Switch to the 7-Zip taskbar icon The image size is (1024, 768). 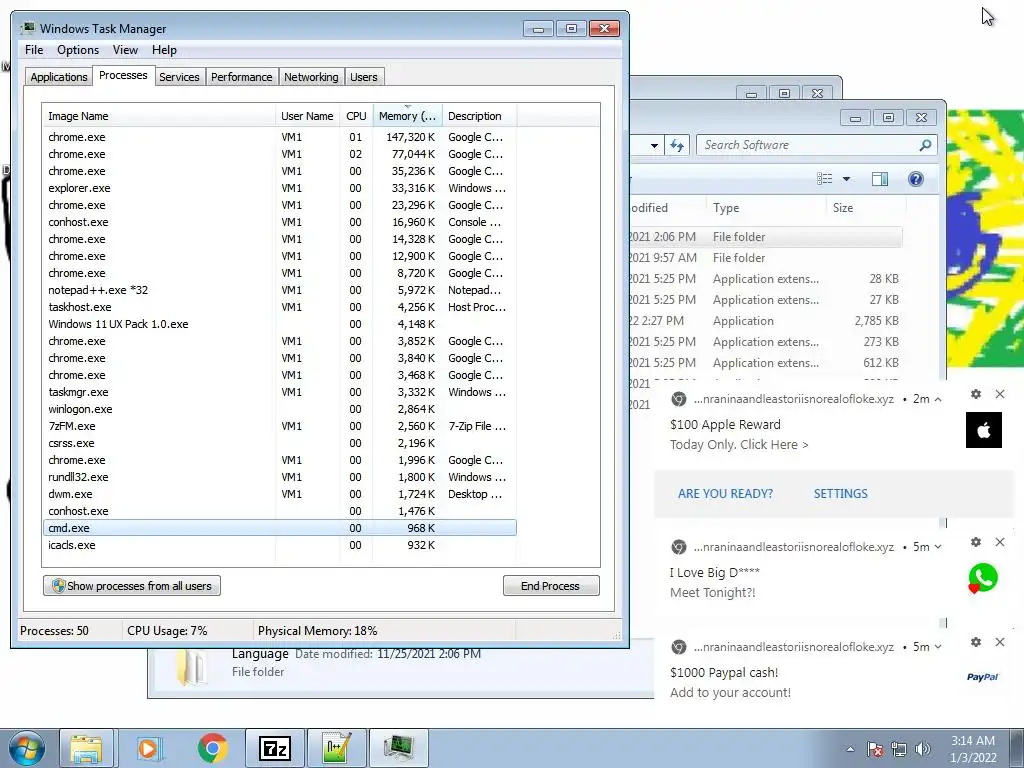point(275,748)
